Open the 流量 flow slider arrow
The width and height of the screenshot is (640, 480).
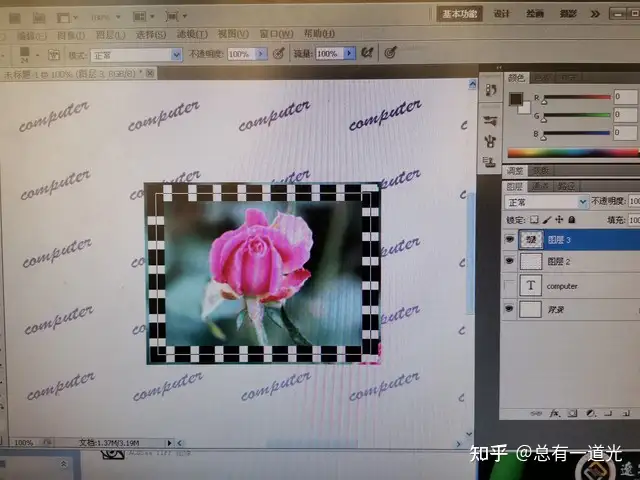click(x=349, y=53)
